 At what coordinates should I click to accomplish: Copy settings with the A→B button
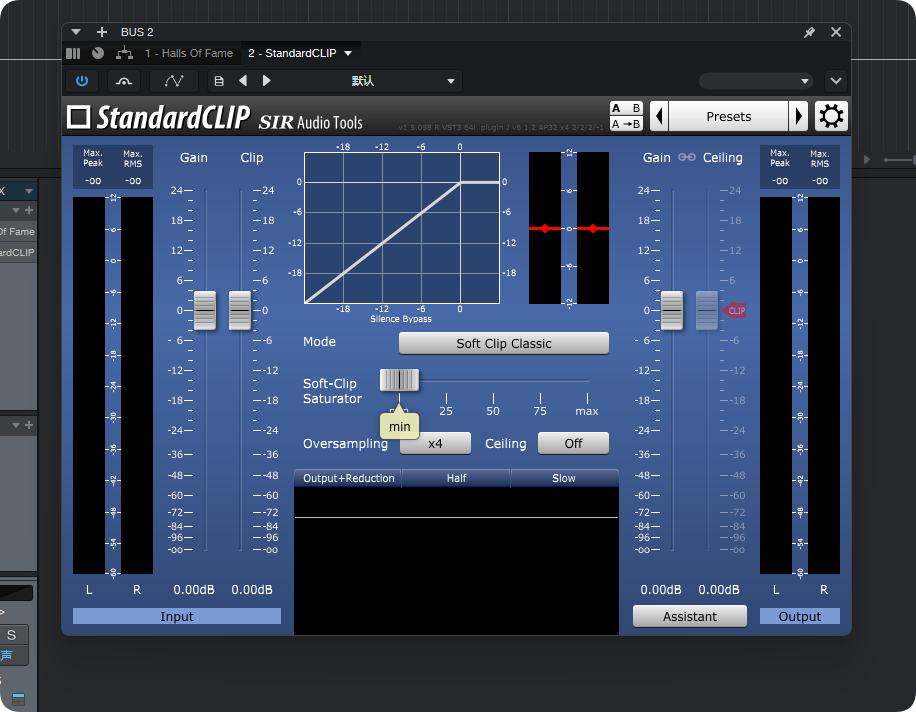pyautogui.click(x=626, y=124)
